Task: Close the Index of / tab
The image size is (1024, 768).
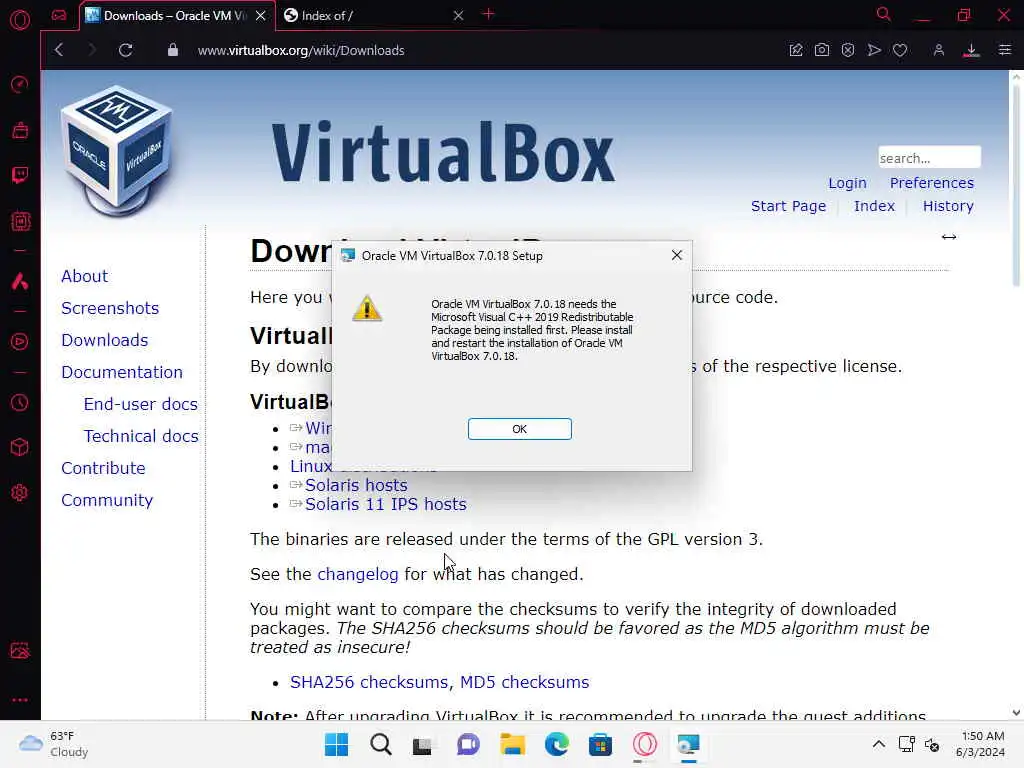Action: pyautogui.click(x=458, y=16)
